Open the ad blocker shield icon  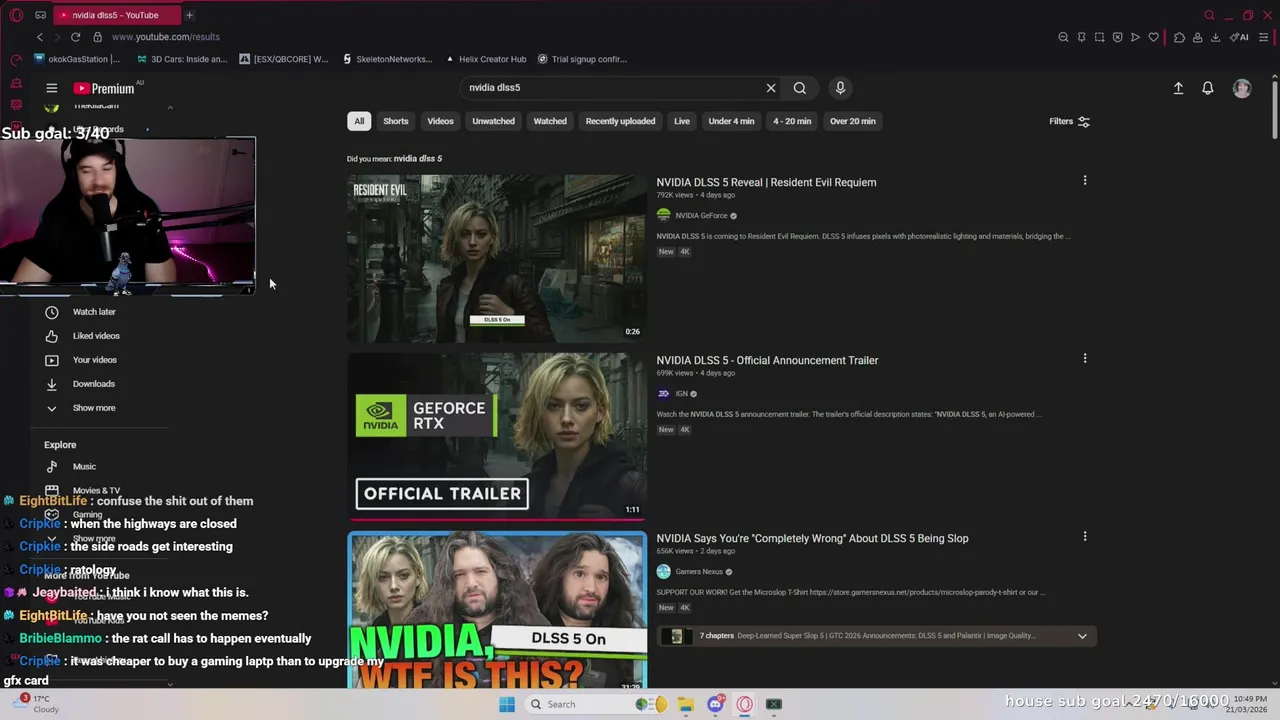click(x=1117, y=37)
